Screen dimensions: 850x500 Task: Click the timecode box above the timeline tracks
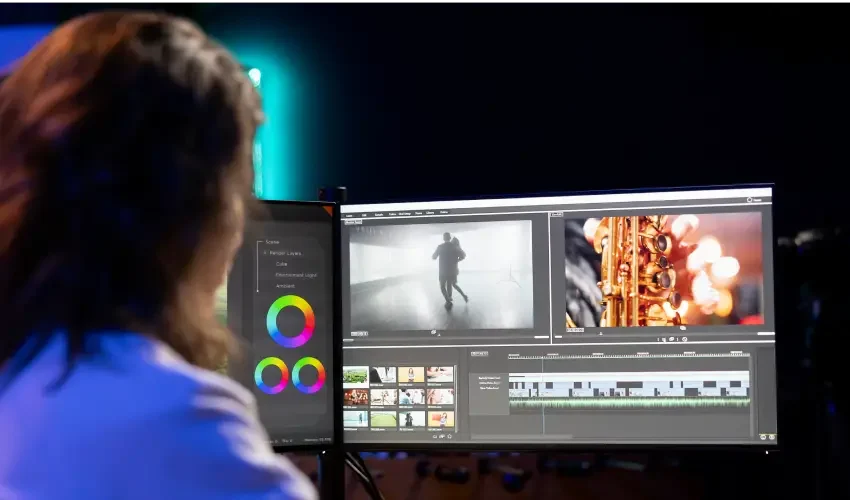[x=479, y=354]
